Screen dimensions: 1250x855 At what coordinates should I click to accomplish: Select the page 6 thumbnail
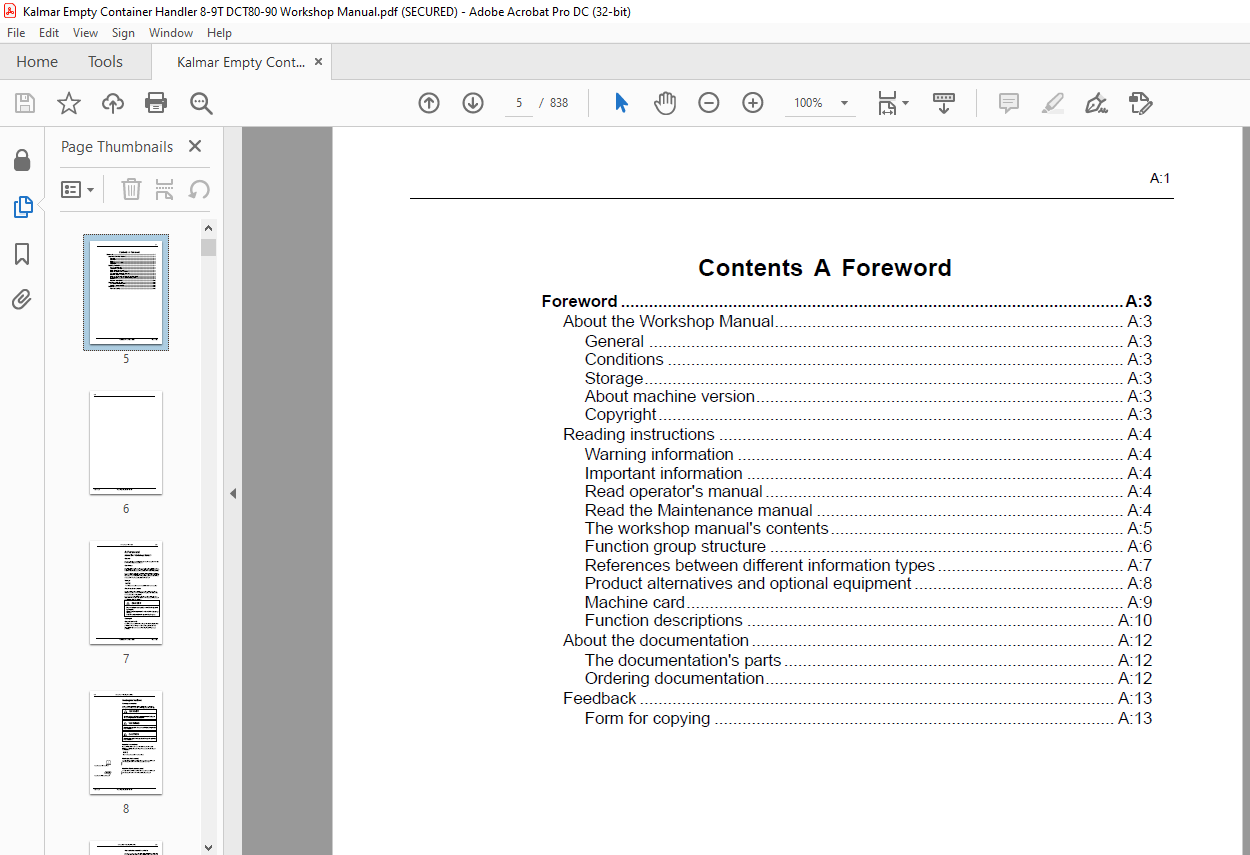click(x=126, y=443)
